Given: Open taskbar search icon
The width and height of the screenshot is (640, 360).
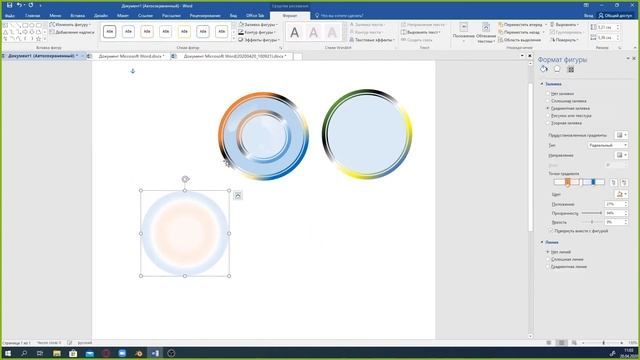Looking at the screenshot, I should (x=24, y=353).
